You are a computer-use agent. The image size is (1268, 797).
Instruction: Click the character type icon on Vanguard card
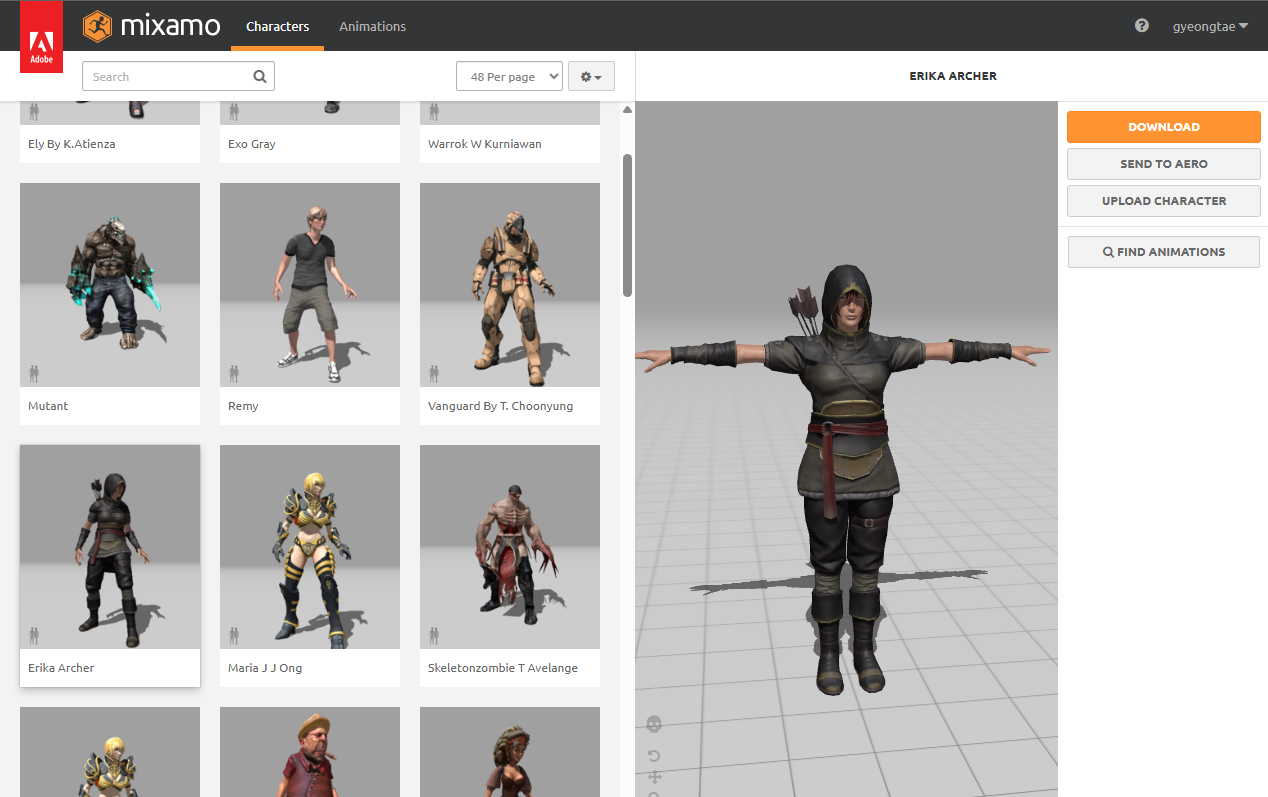(x=434, y=373)
